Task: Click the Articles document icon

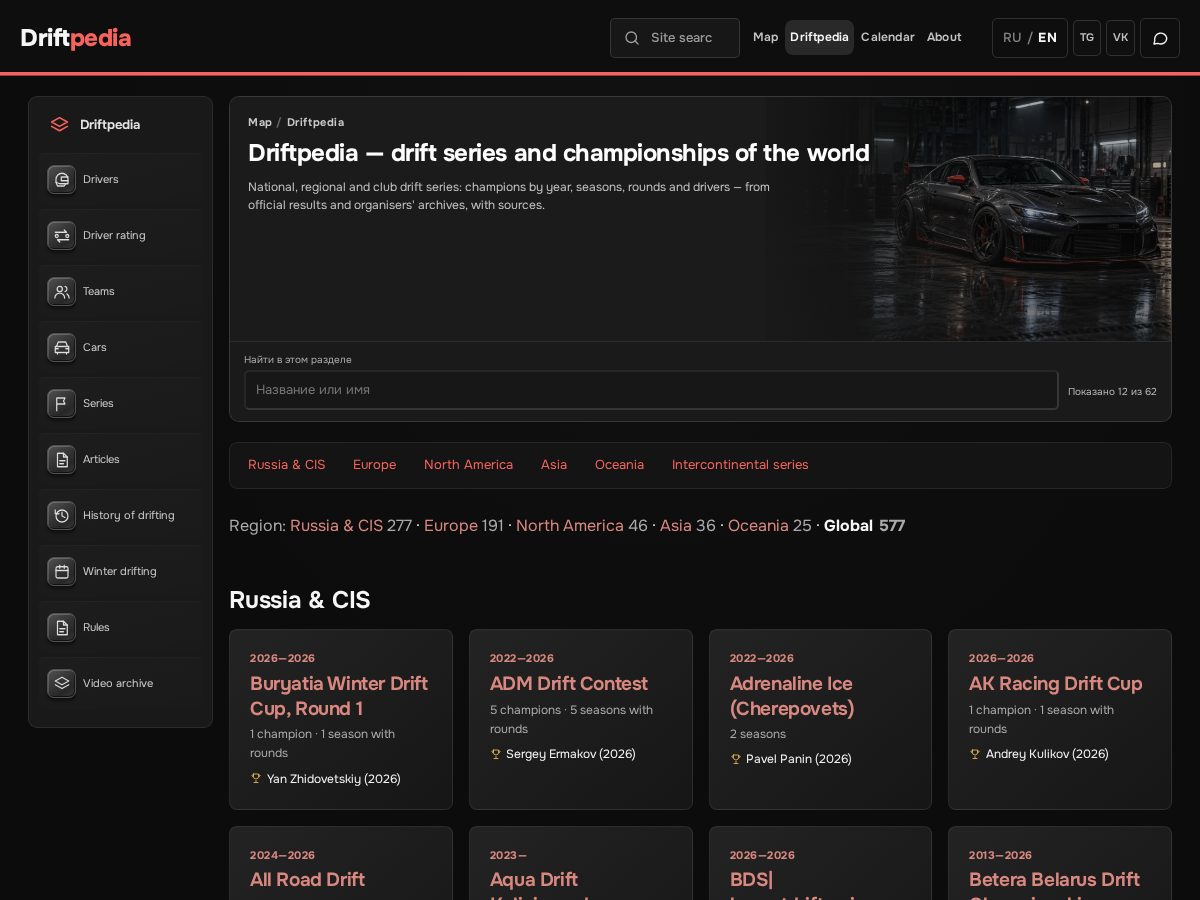Action: point(62,460)
